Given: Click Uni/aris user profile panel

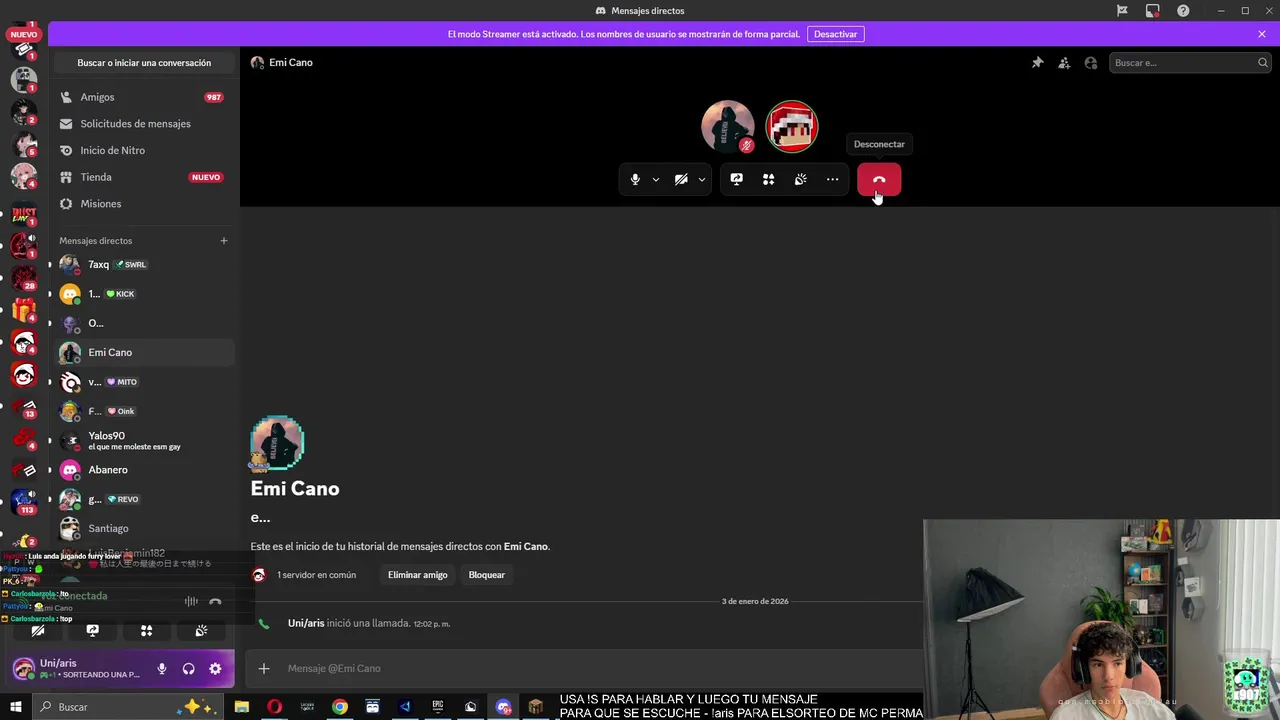Looking at the screenshot, I should coord(78,669).
